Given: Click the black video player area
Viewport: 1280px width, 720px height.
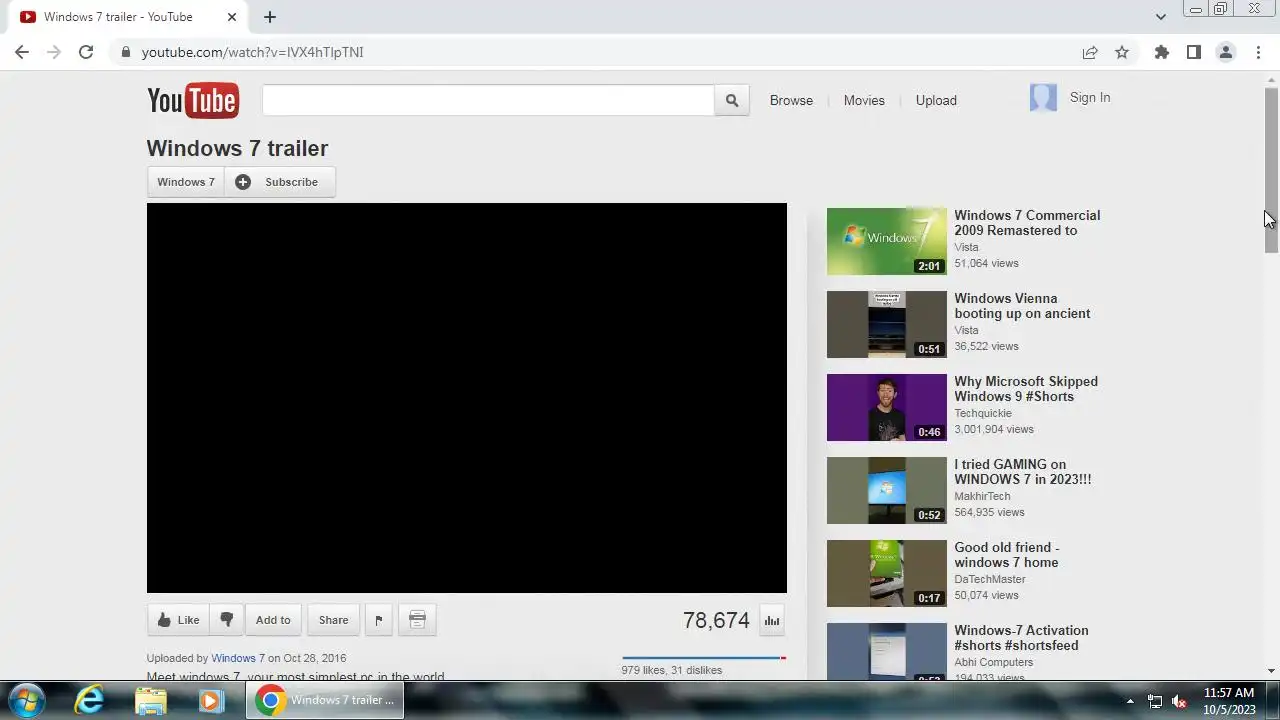Looking at the screenshot, I should [x=467, y=398].
